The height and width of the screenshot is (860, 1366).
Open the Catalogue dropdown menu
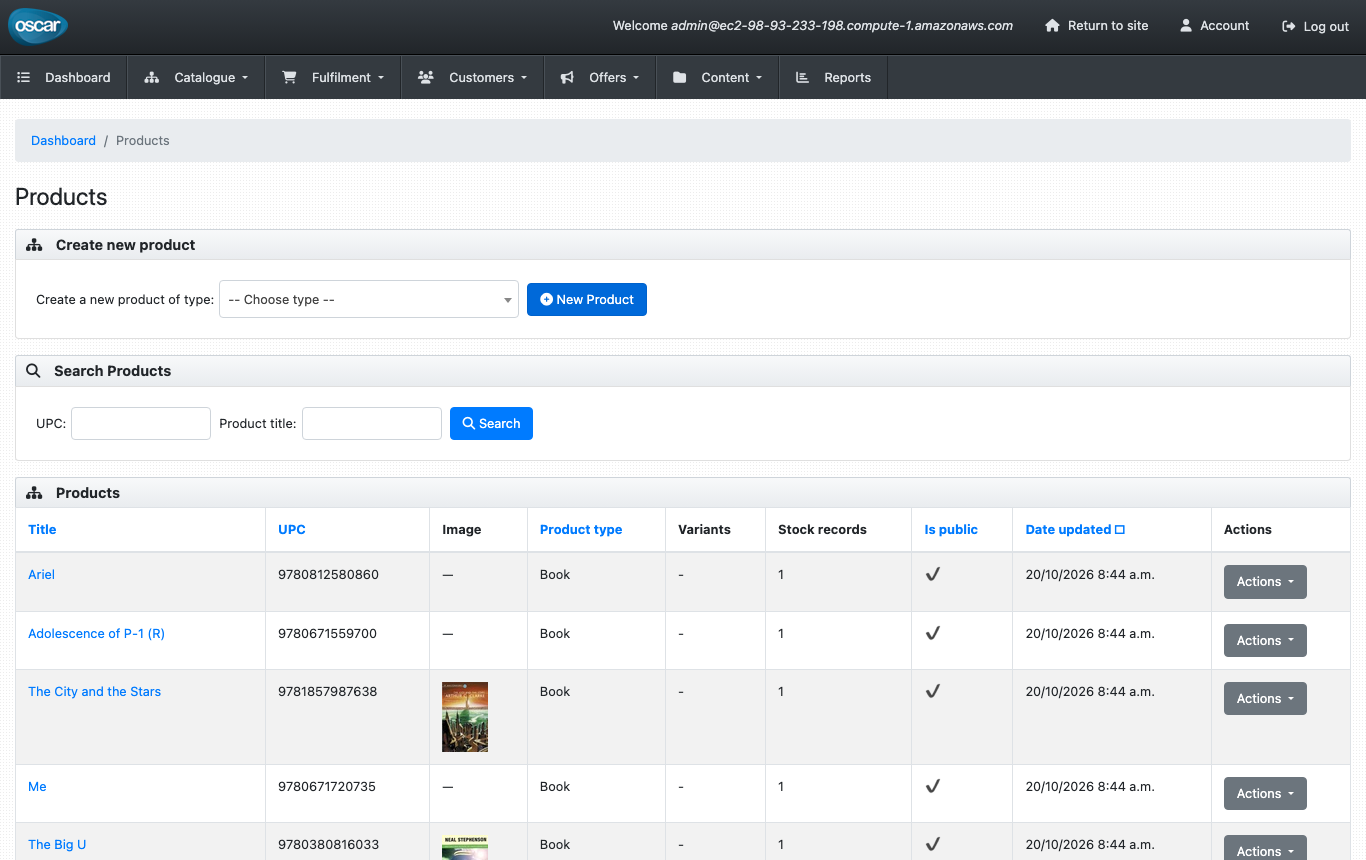[x=196, y=77]
